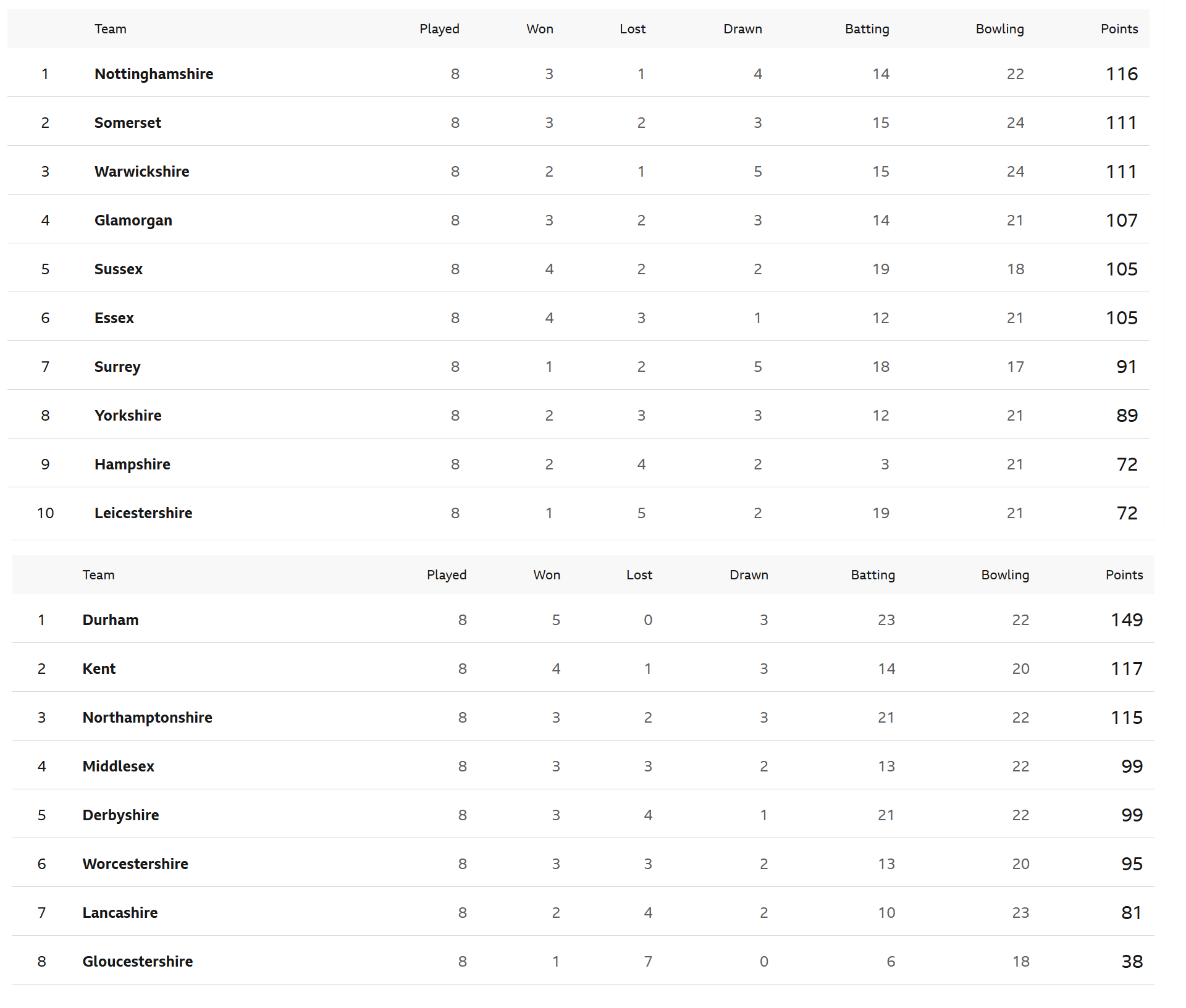The width and height of the screenshot is (1186, 1008).
Task: Click the Batting header in second table
Action: tap(873, 575)
